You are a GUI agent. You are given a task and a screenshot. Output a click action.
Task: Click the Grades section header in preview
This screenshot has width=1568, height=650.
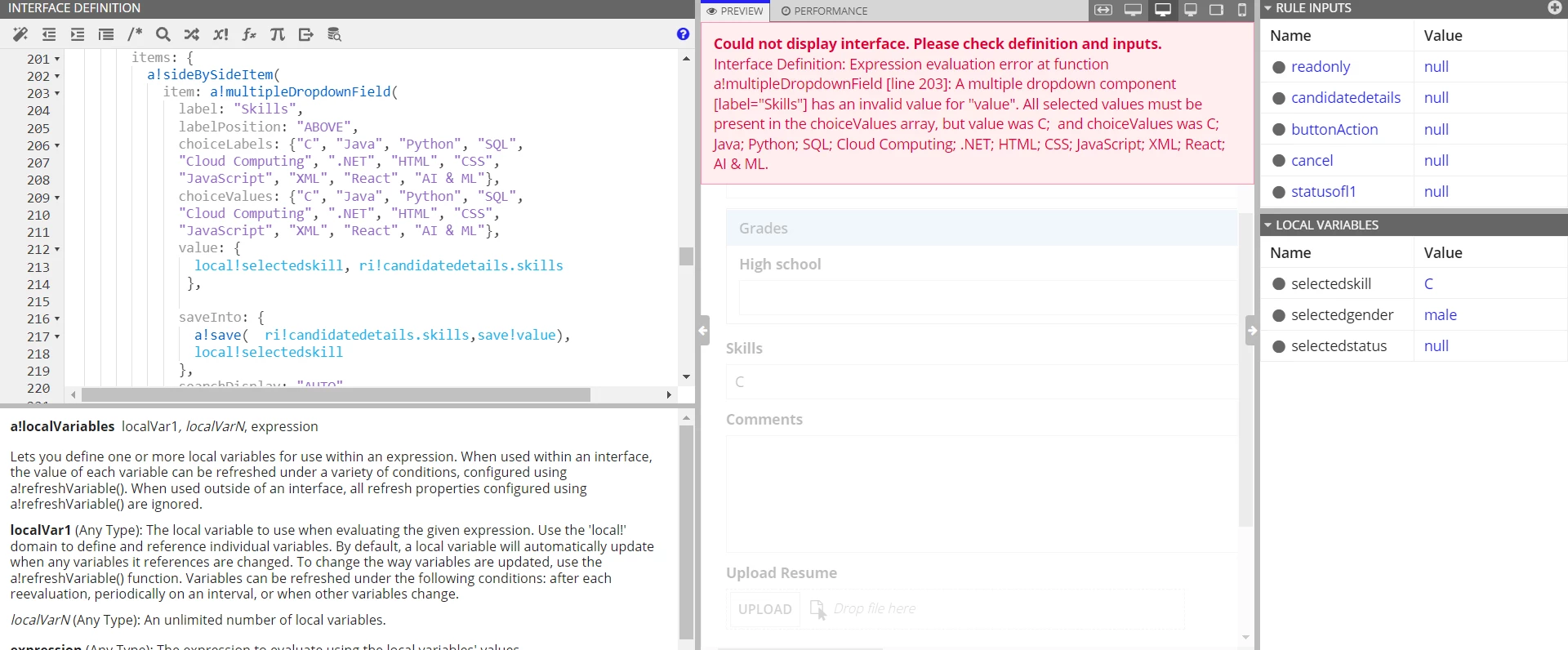point(982,229)
